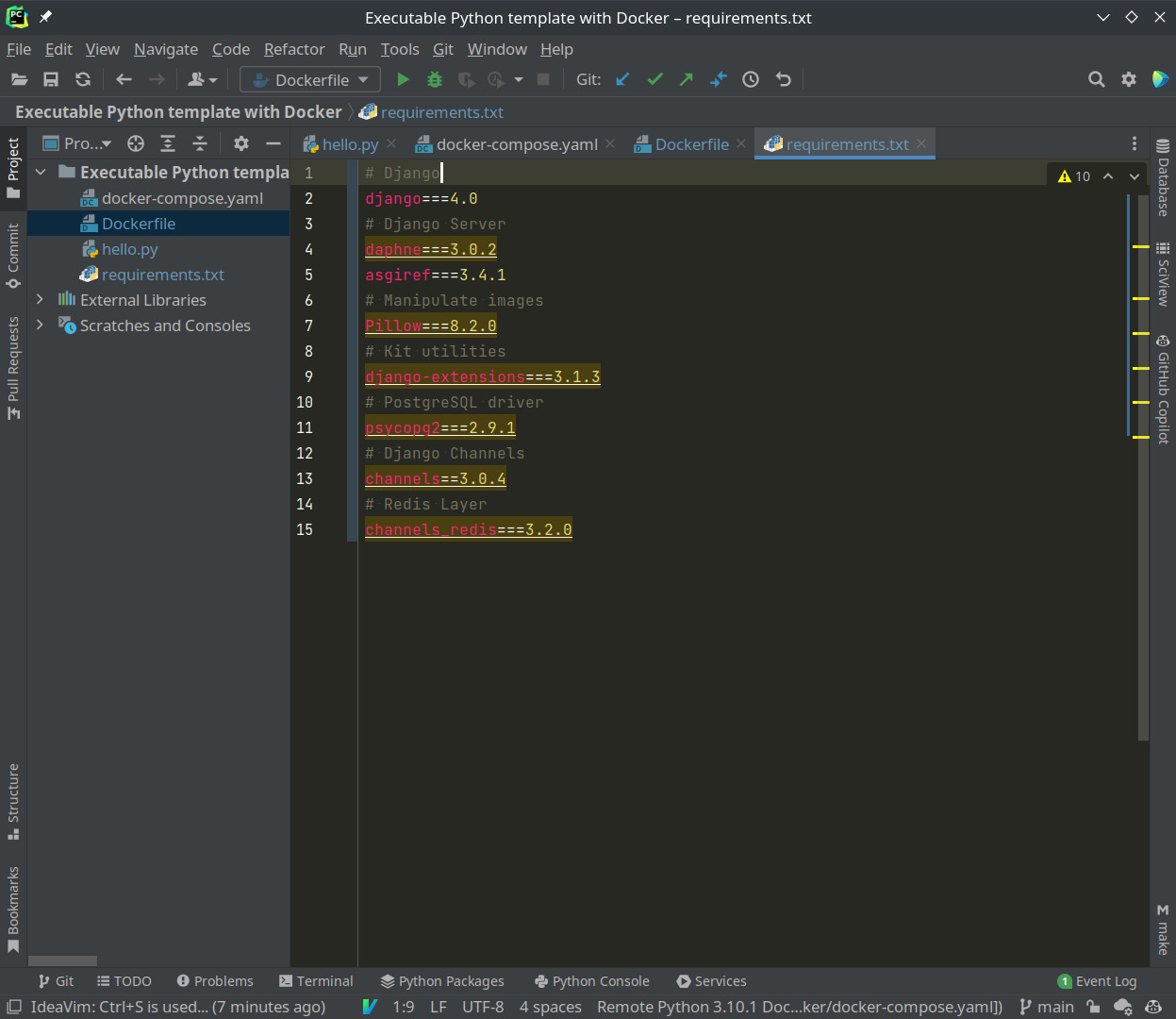Open Search Everywhere magnifier
The image size is (1176, 1019).
pyautogui.click(x=1096, y=80)
